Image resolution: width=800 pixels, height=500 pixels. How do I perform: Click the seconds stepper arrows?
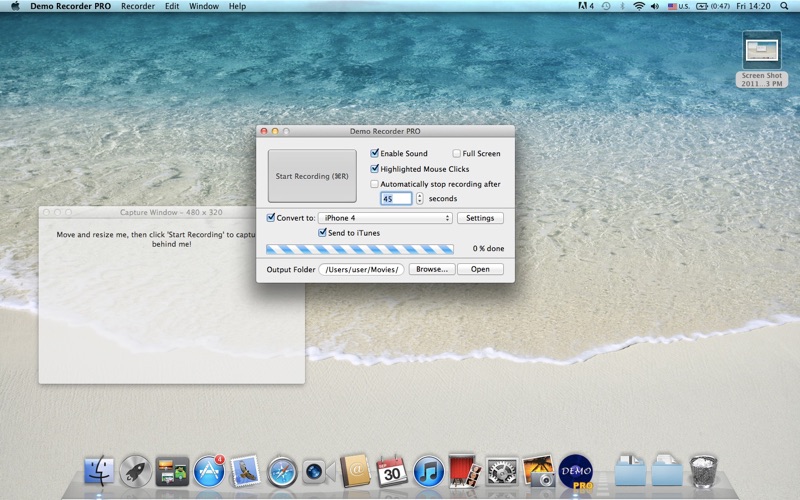[x=419, y=198]
